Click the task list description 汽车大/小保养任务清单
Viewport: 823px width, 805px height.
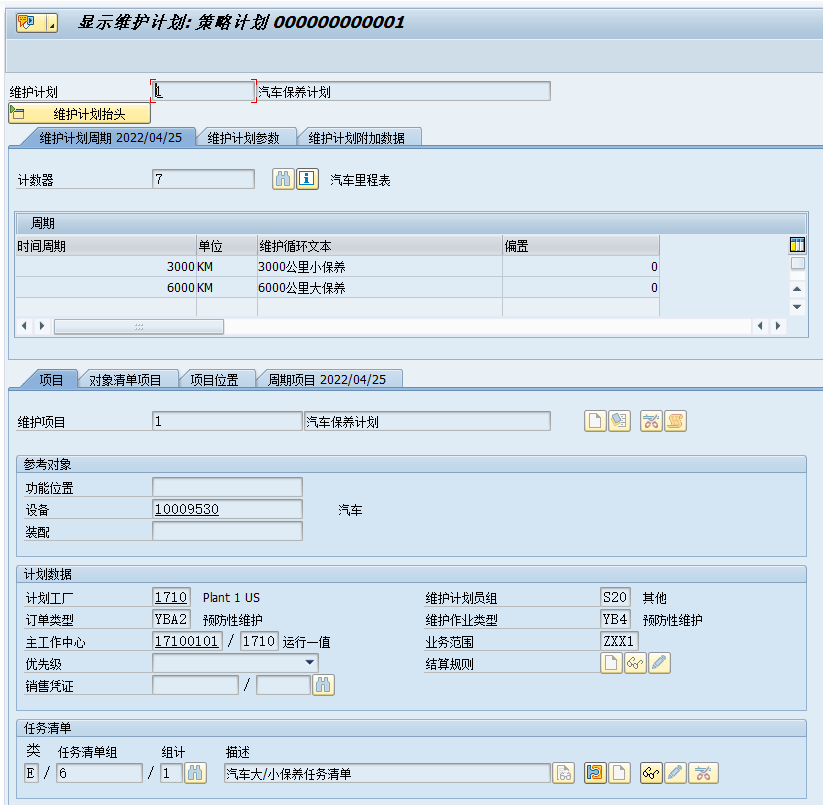(387, 773)
